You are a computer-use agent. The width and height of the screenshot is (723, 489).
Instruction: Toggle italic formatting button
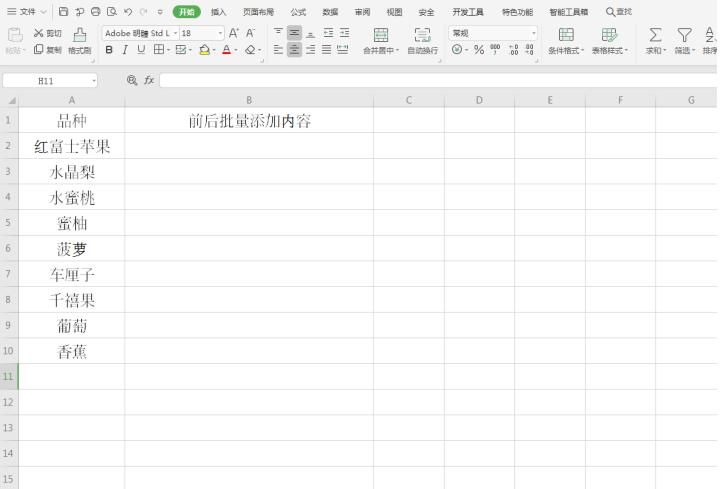(125, 50)
